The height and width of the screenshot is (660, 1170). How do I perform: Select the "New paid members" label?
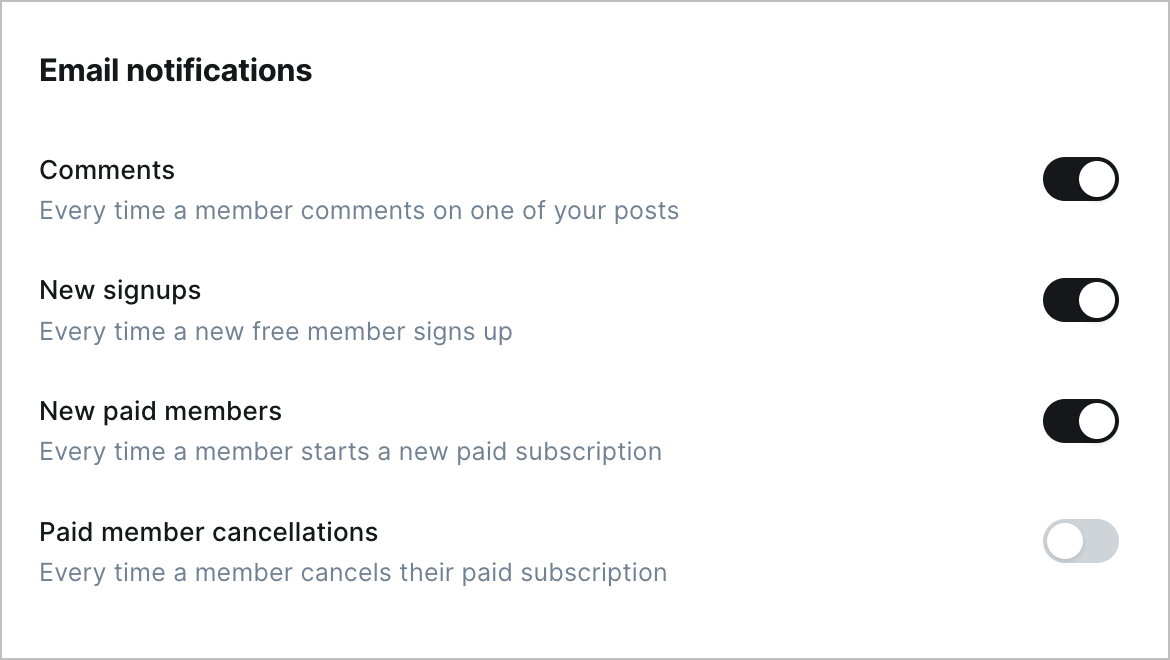(x=160, y=412)
